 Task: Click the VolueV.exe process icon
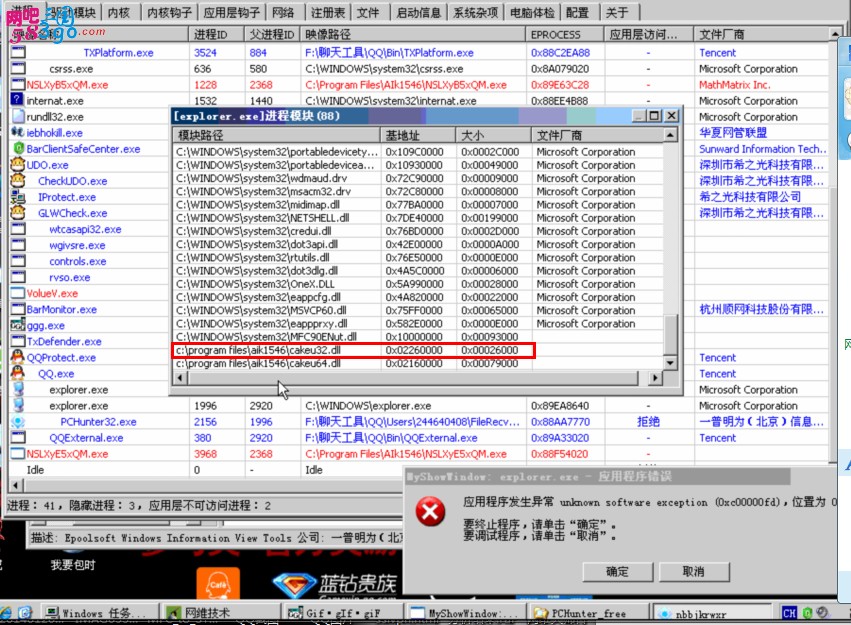[x=18, y=293]
